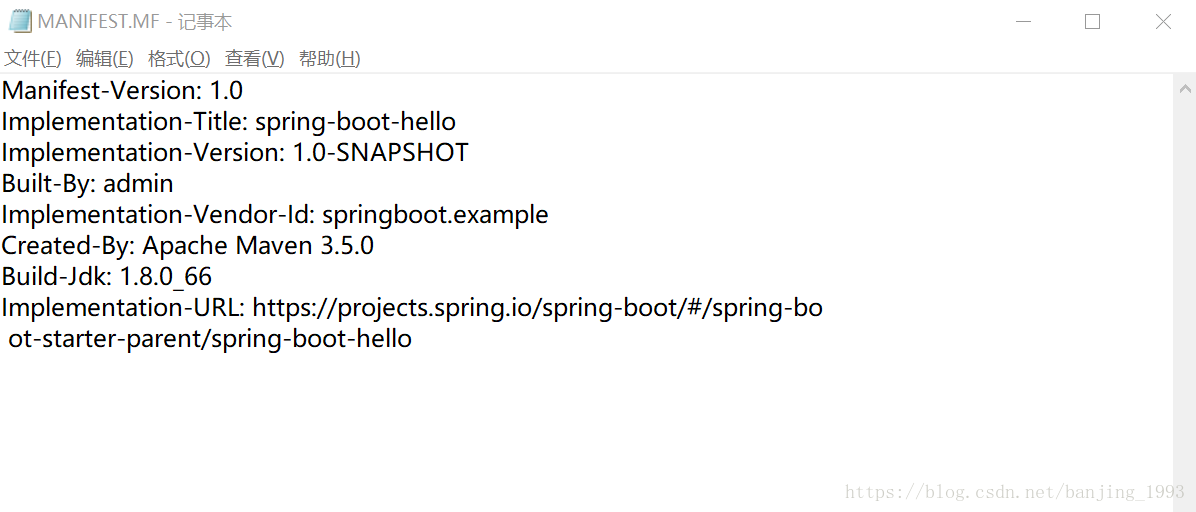Close the MANIFEST.MF Notepad window
The image size is (1196, 512).
[1163, 22]
